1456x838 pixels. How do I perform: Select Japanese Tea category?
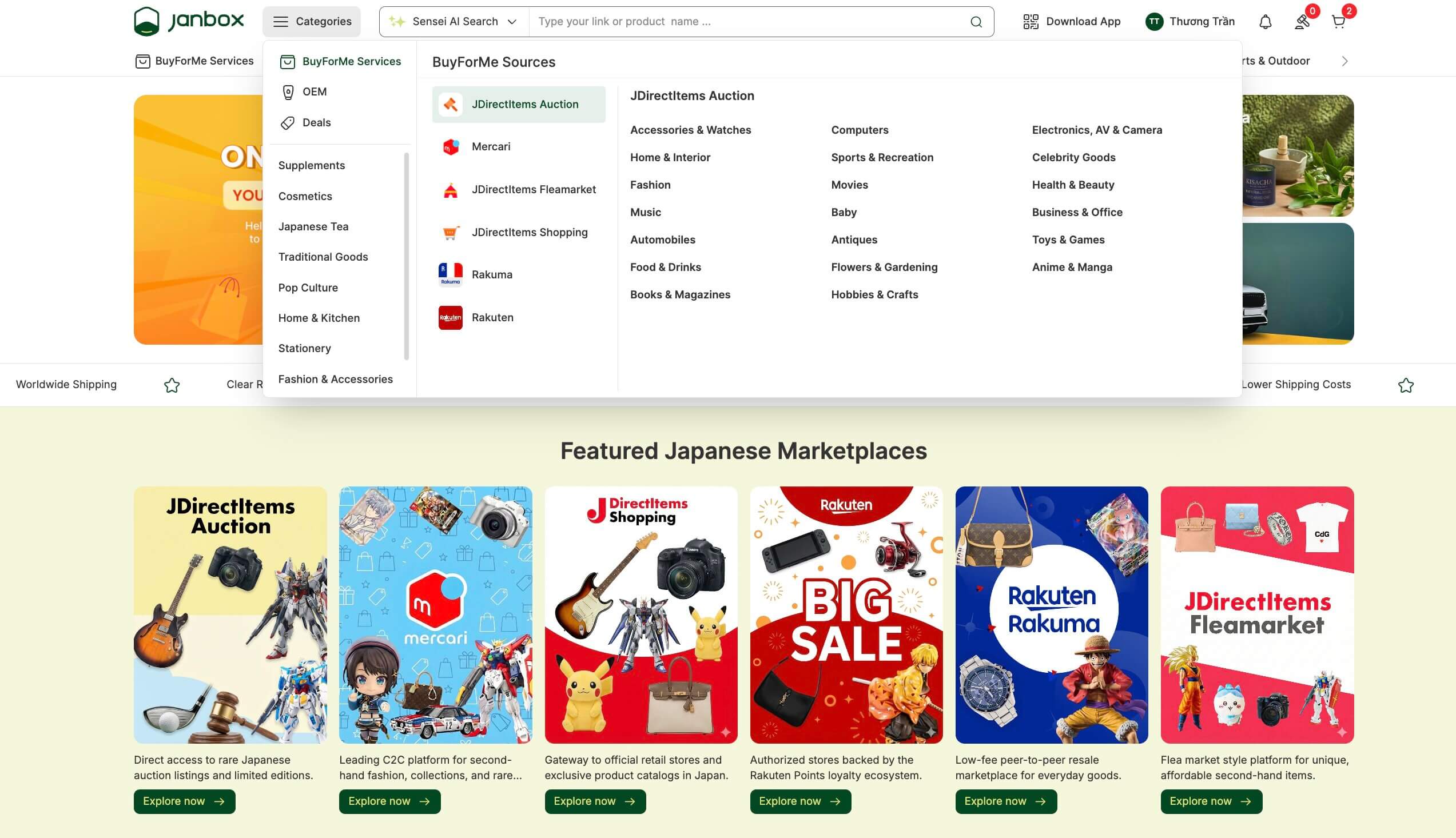point(313,227)
